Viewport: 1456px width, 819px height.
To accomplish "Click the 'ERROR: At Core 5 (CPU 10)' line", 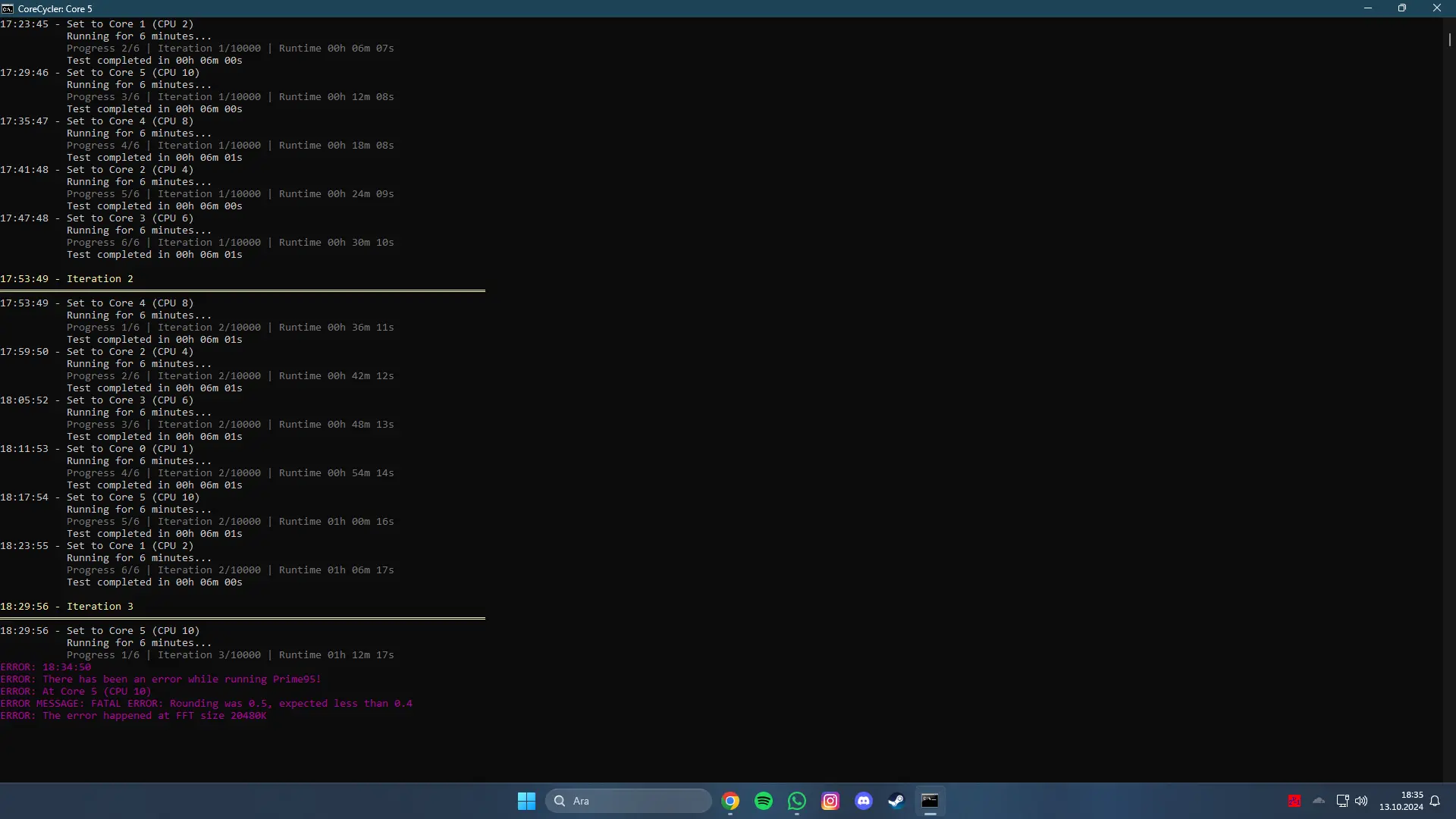I will click(76, 692).
